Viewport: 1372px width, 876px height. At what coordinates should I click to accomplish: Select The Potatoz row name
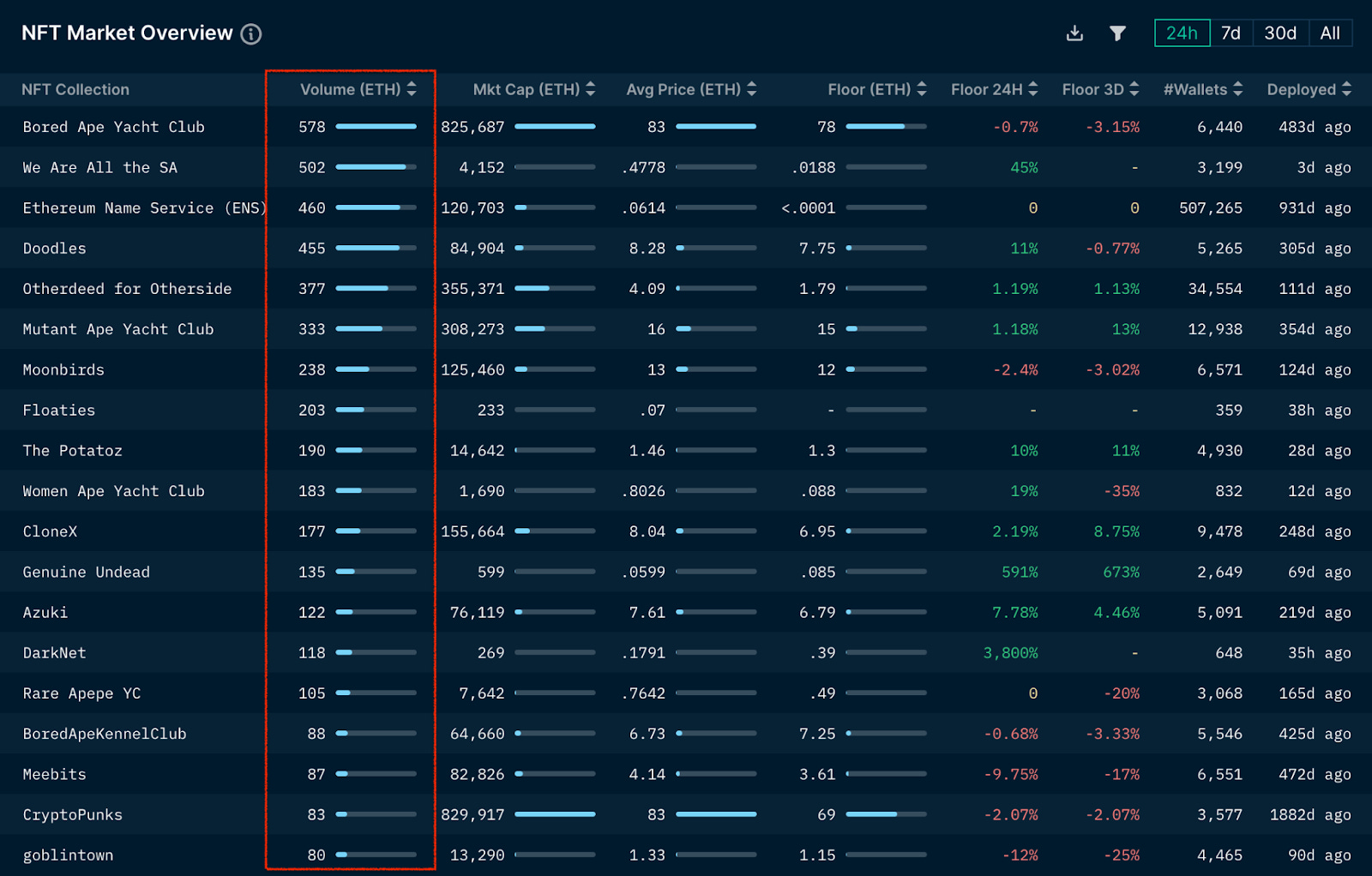tap(72, 451)
